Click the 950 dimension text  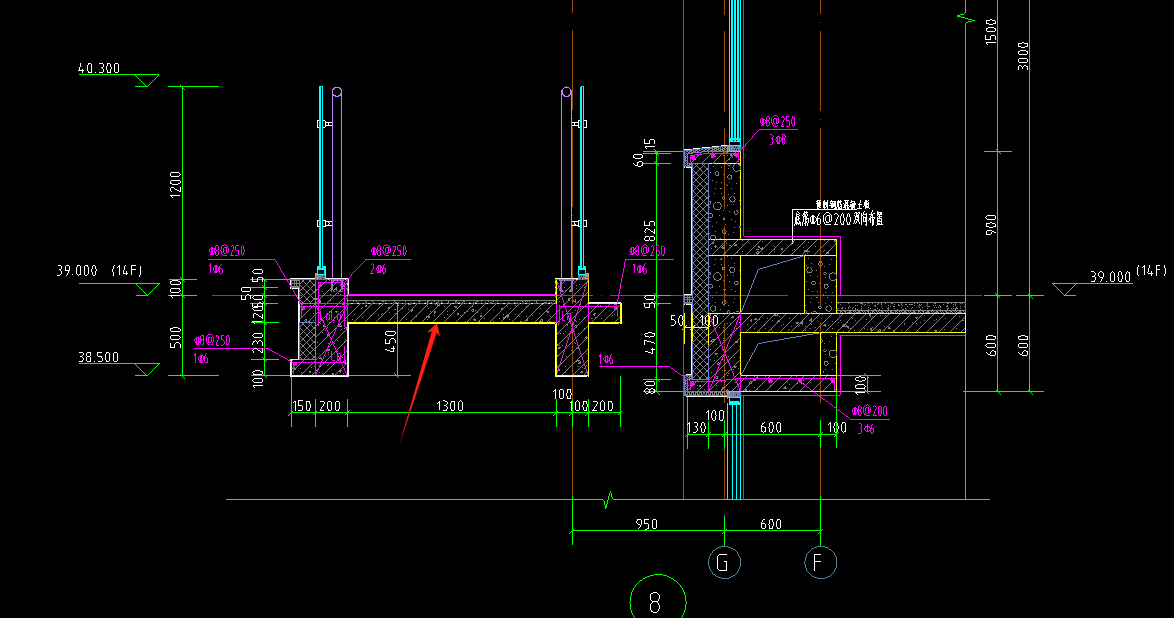pos(646,524)
